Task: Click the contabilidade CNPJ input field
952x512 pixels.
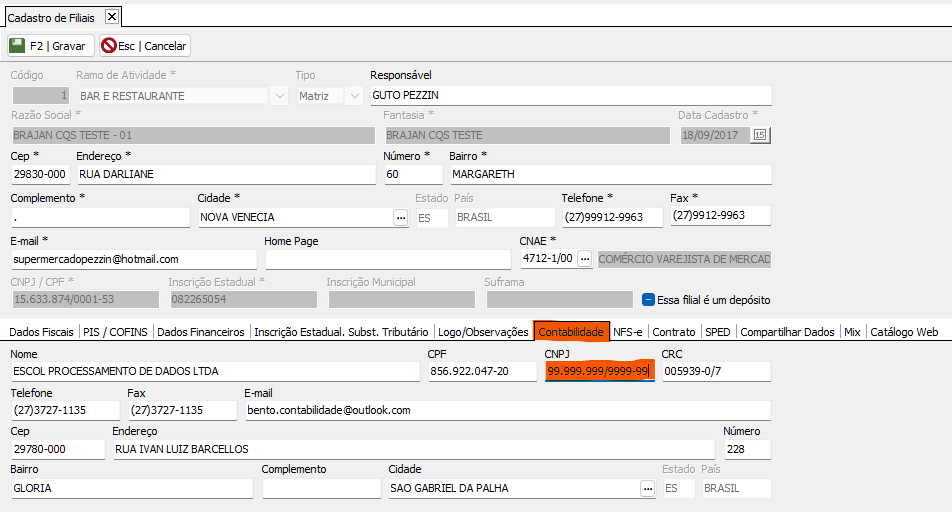Action: point(598,371)
